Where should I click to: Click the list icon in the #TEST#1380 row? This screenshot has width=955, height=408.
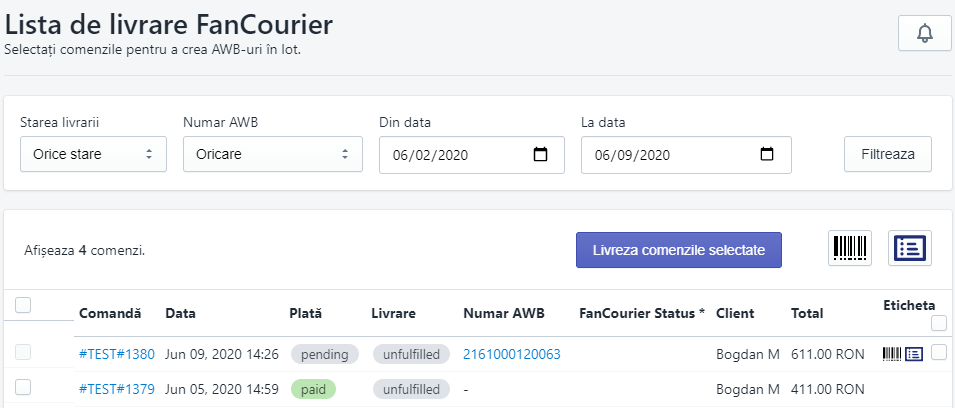(x=914, y=354)
